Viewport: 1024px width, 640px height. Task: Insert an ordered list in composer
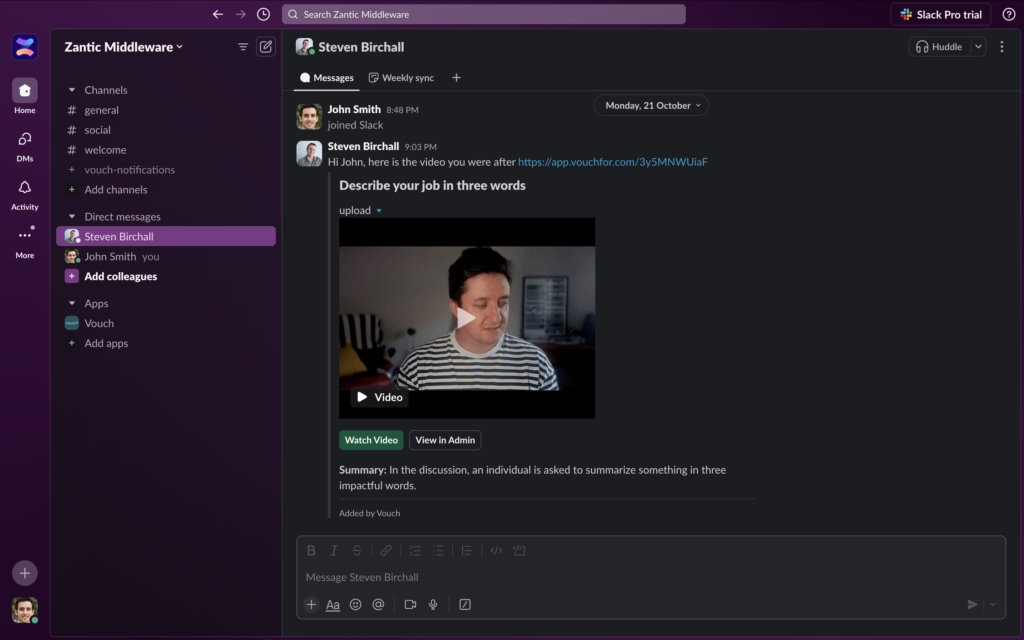[x=415, y=551]
